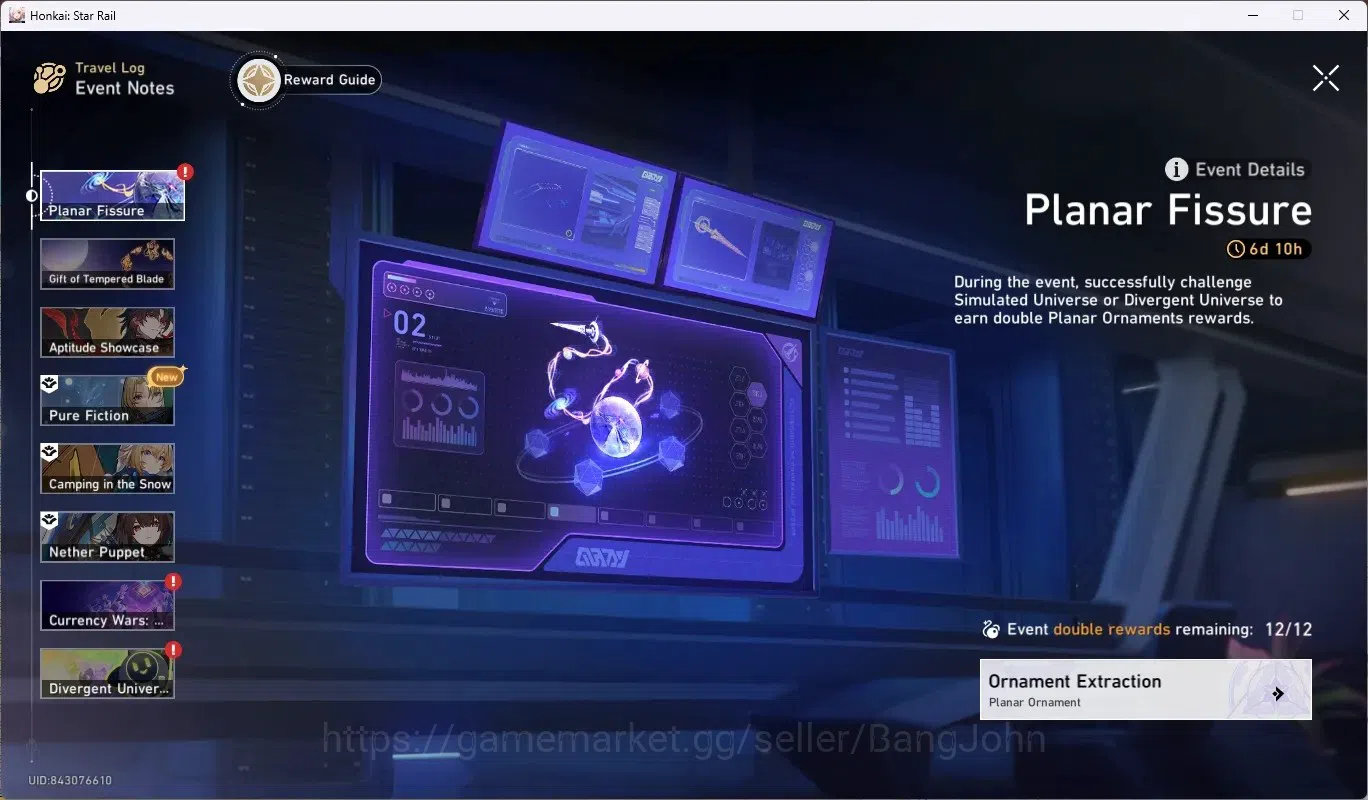Click the double rewards icon beside Event
Image resolution: width=1368 pixels, height=800 pixels.
coord(991,629)
